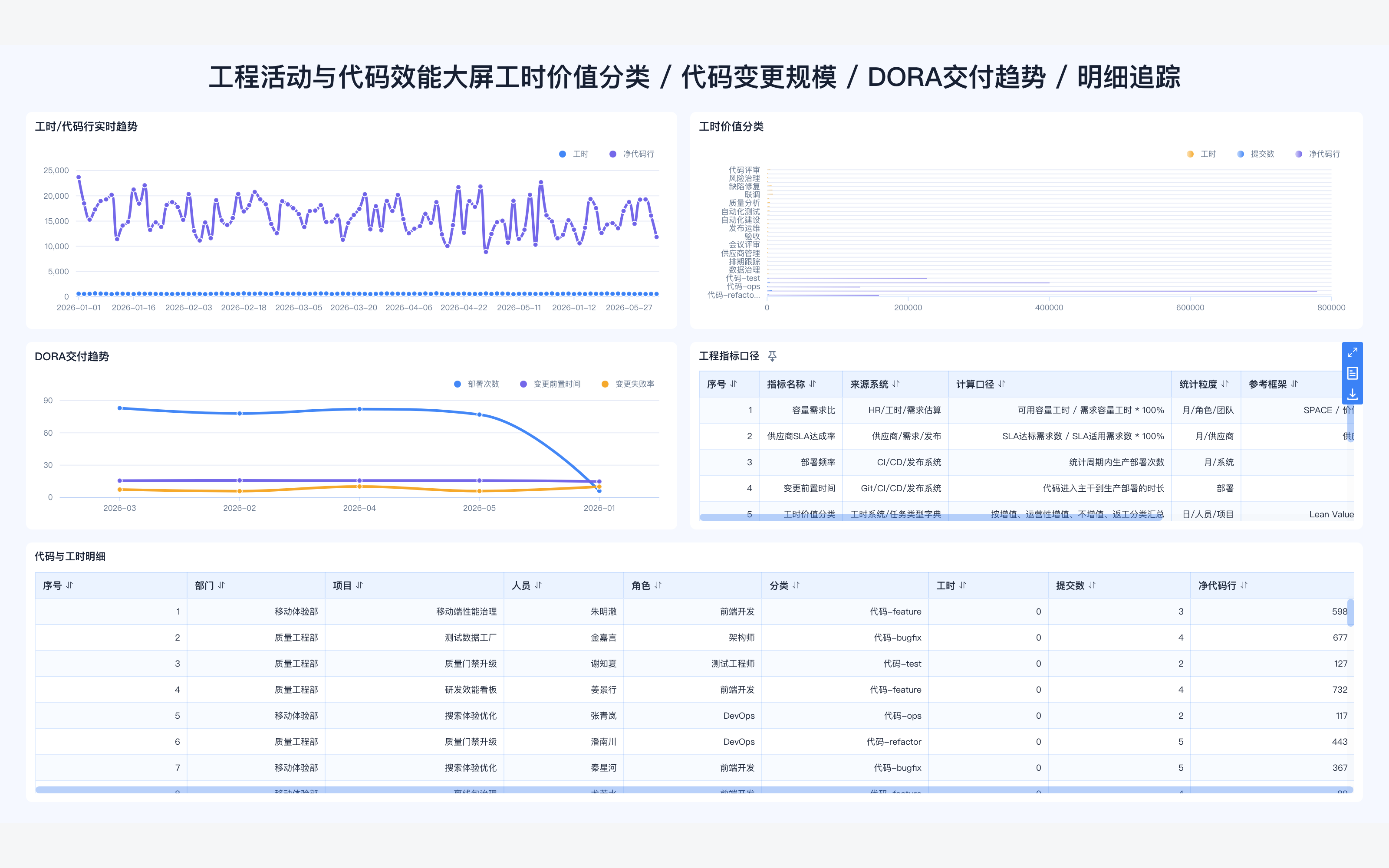
Task: Open the document details icon in floating toolbar
Action: coord(1352,373)
